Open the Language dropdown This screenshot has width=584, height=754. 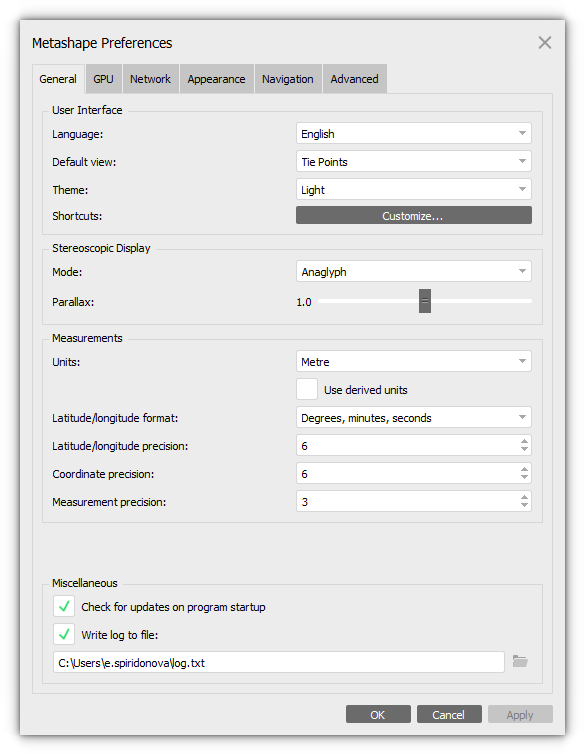tap(414, 133)
